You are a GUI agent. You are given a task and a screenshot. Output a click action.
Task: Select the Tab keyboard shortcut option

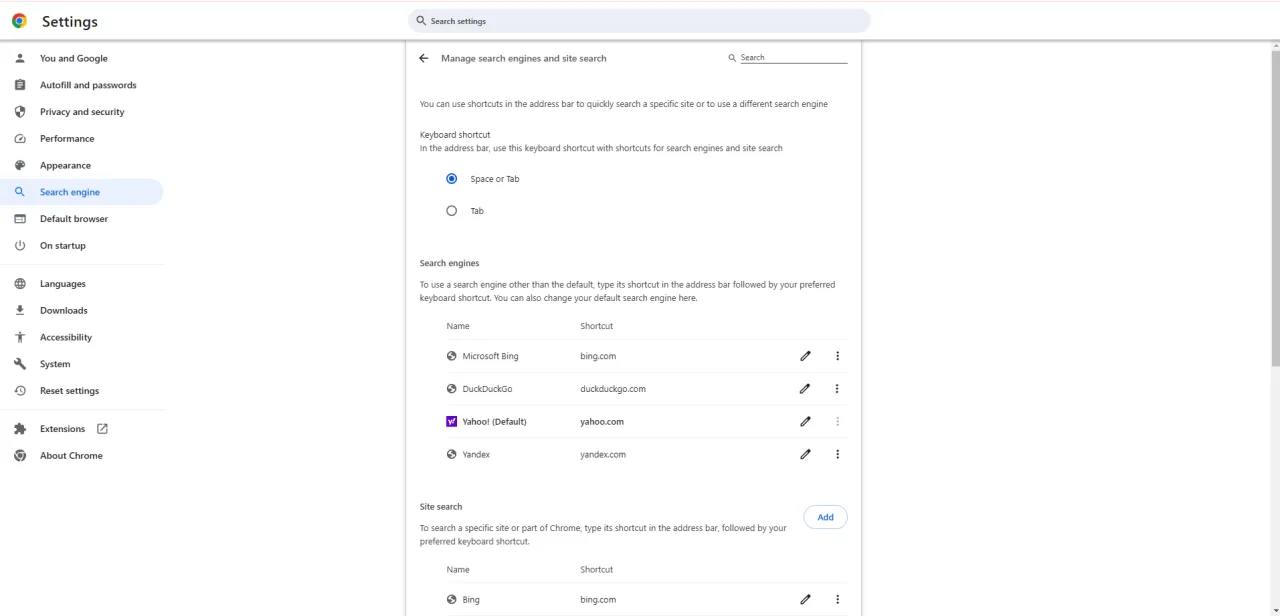coord(451,210)
